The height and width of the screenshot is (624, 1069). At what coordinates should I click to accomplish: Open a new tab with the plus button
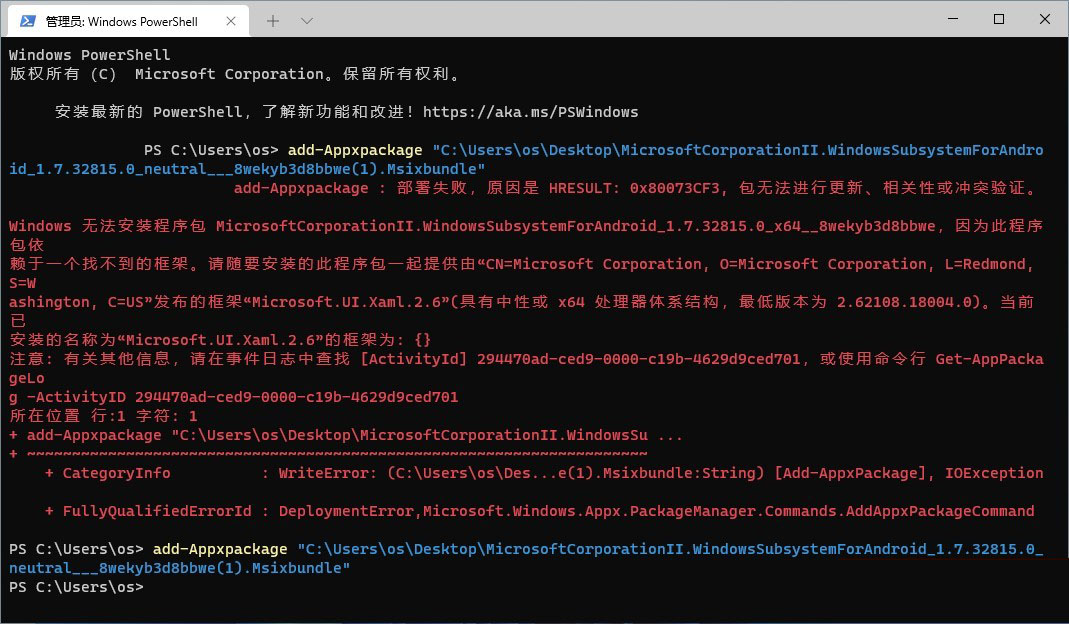[273, 21]
